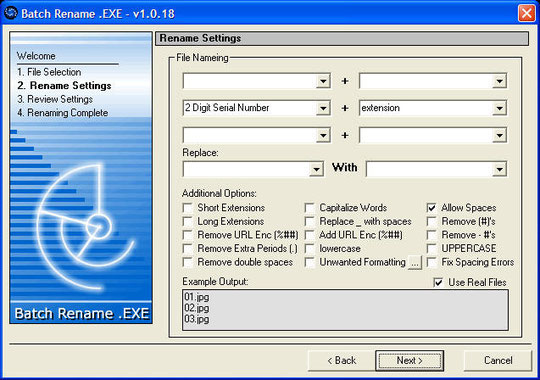Tick the lowercase checkbox
The image size is (540, 380).
click(x=310, y=248)
